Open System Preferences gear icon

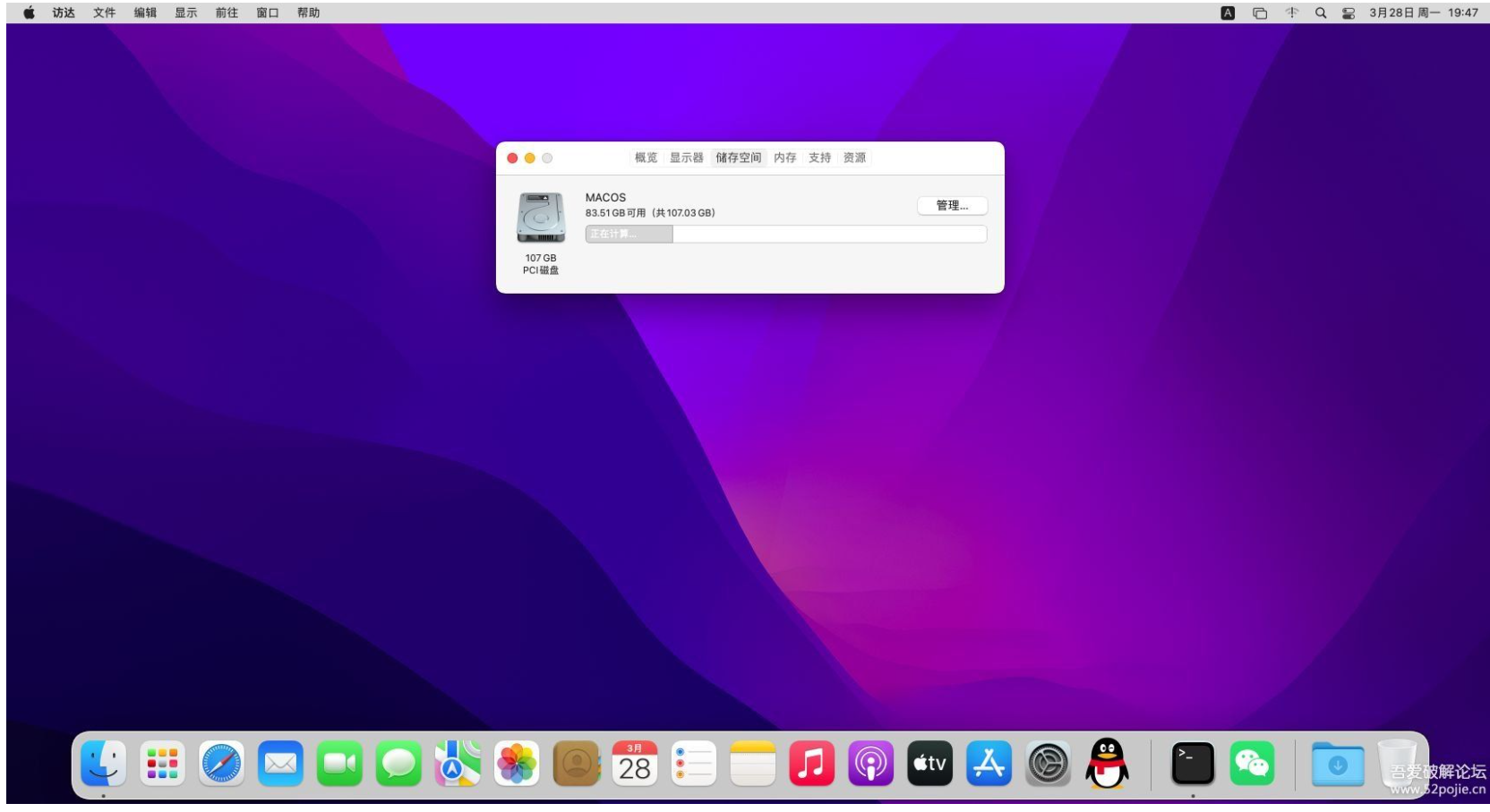click(1048, 764)
